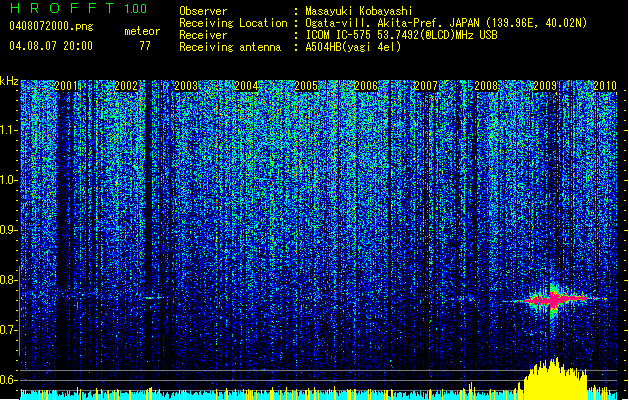Click the meteor label

142,31
